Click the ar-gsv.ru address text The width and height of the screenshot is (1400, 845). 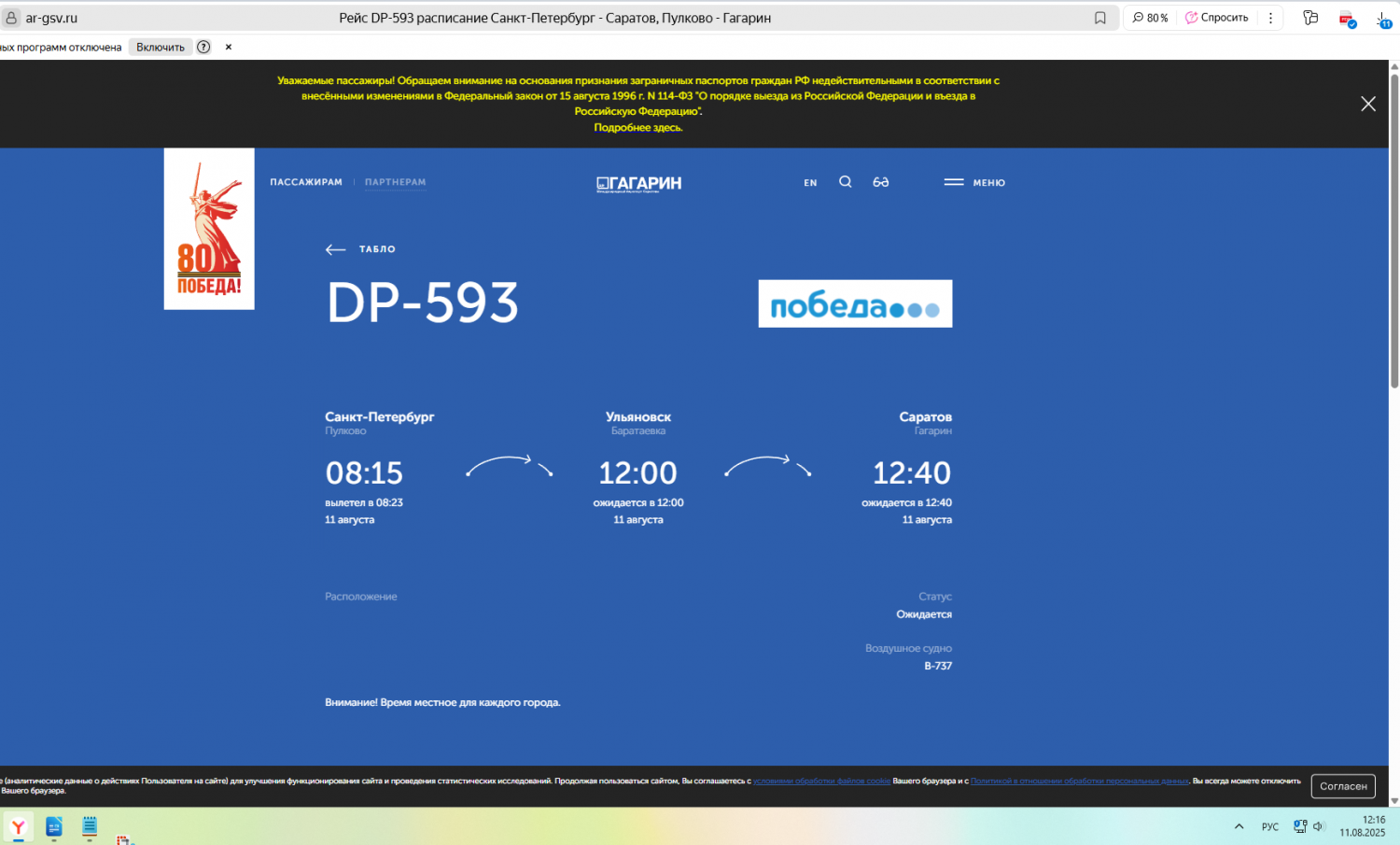(x=51, y=18)
